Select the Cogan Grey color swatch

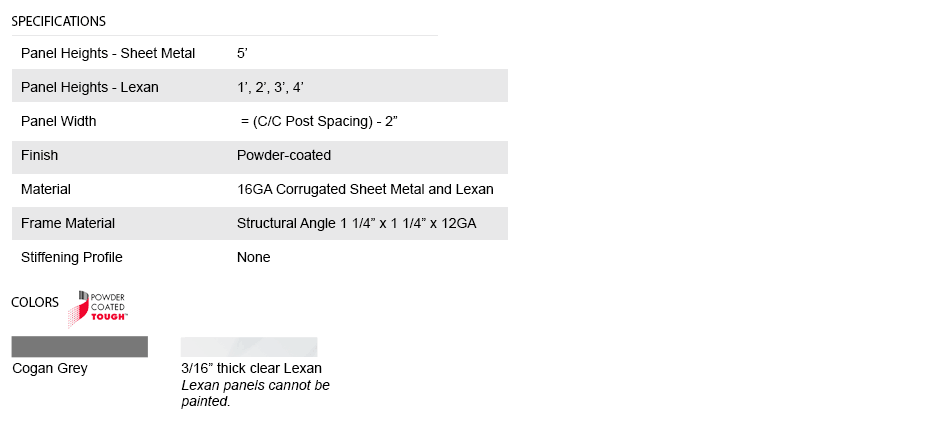pyautogui.click(x=80, y=347)
